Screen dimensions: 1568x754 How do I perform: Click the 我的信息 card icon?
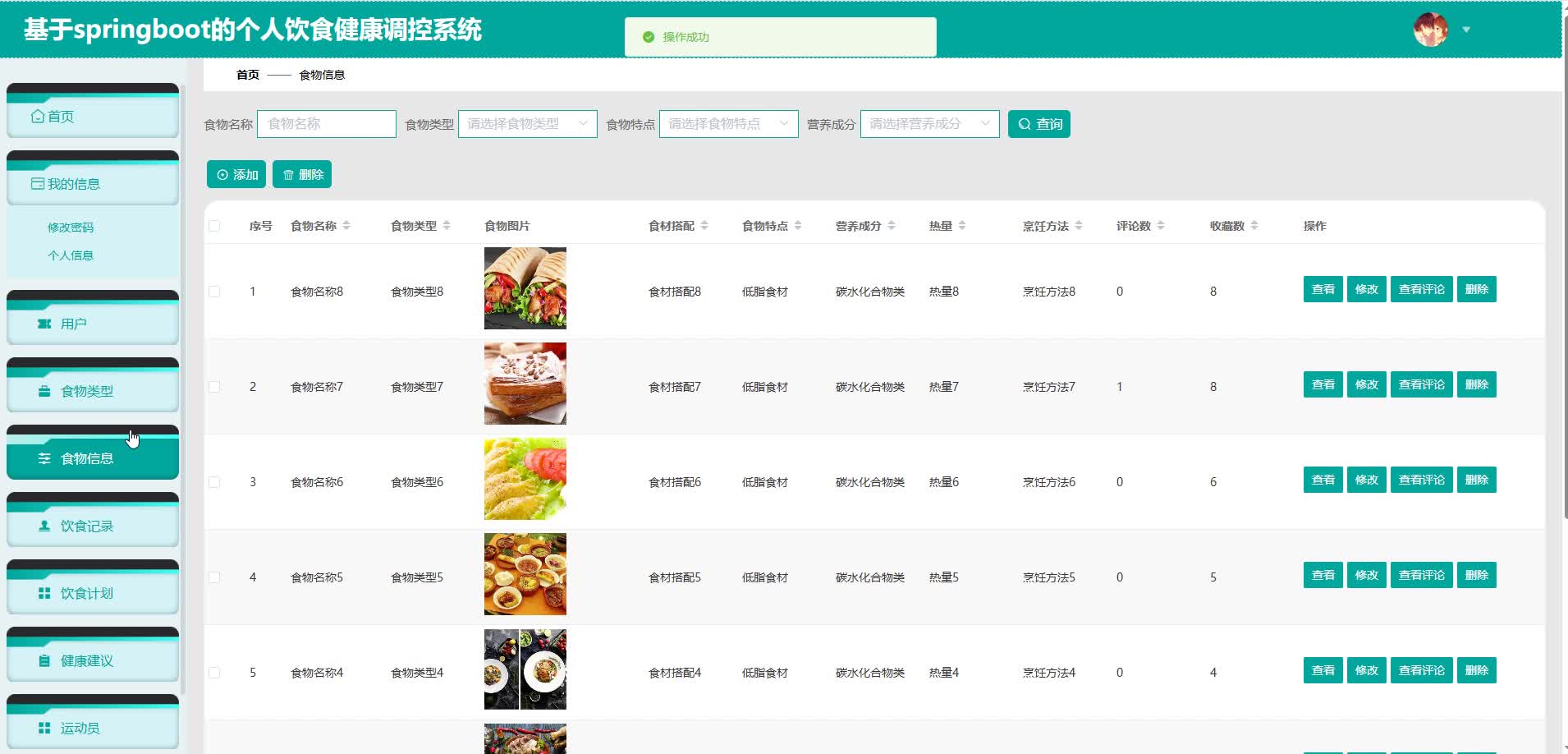[x=38, y=184]
